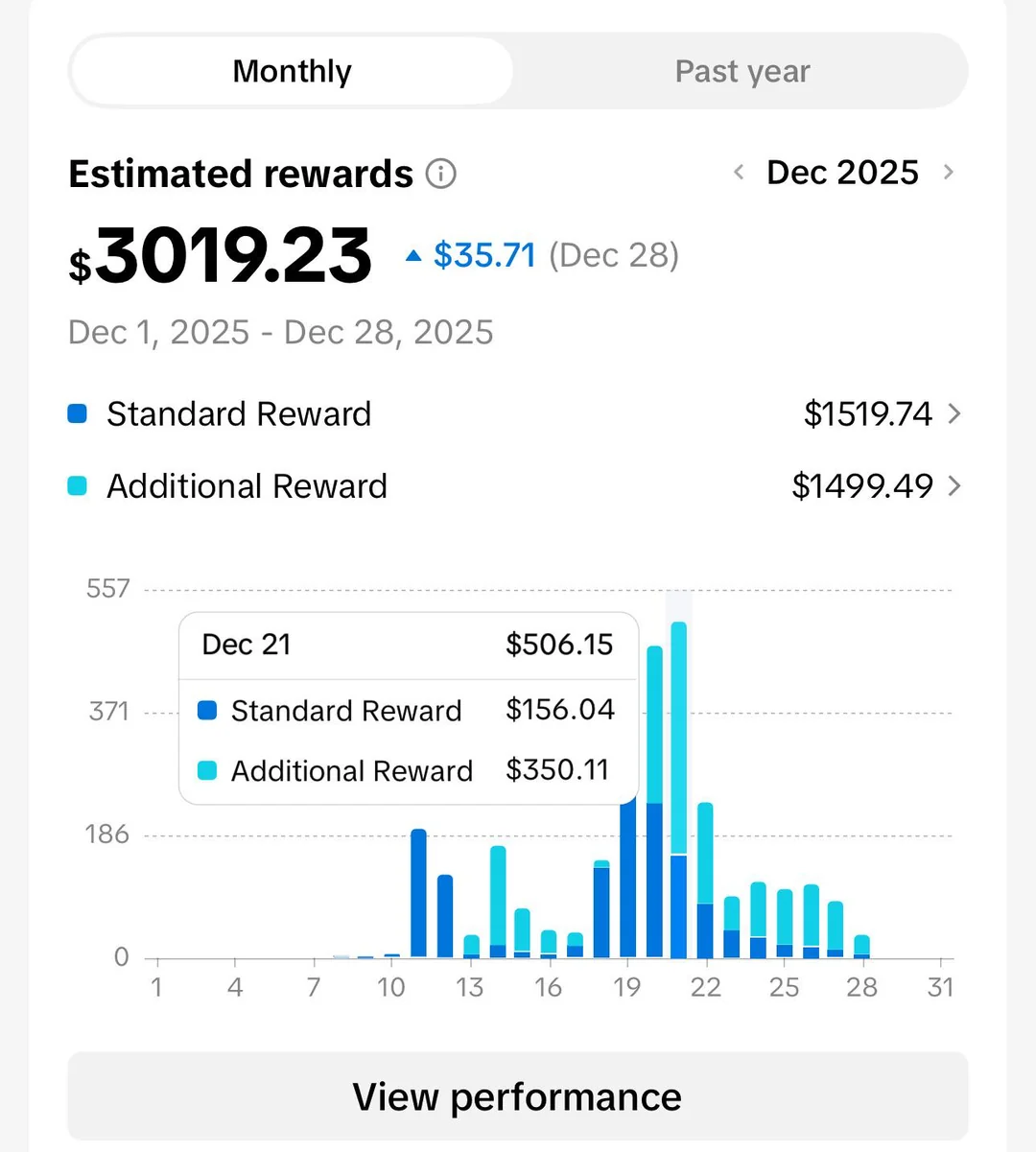The width and height of the screenshot is (1036, 1152).
Task: Go to previous month using left arrow
Action: tap(739, 173)
